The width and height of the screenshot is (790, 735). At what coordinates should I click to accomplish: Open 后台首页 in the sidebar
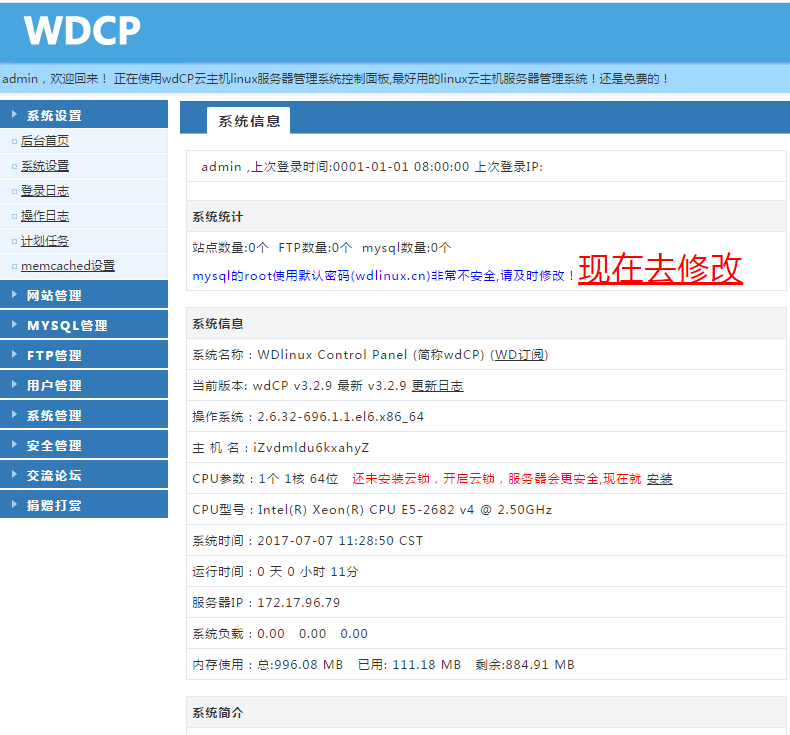pos(45,141)
